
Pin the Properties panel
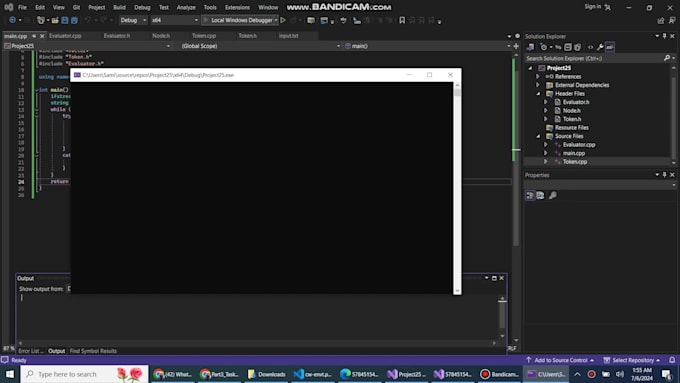(x=664, y=175)
